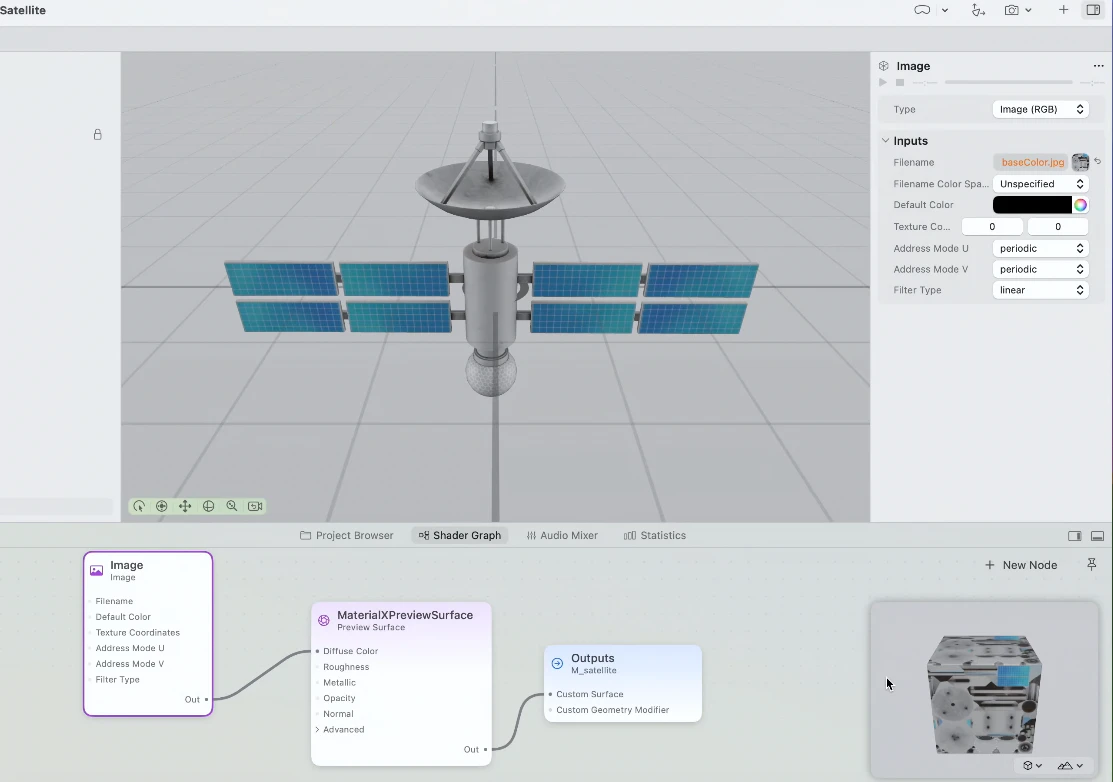Open the Statistics tab
The height and width of the screenshot is (782, 1113).
pos(654,535)
